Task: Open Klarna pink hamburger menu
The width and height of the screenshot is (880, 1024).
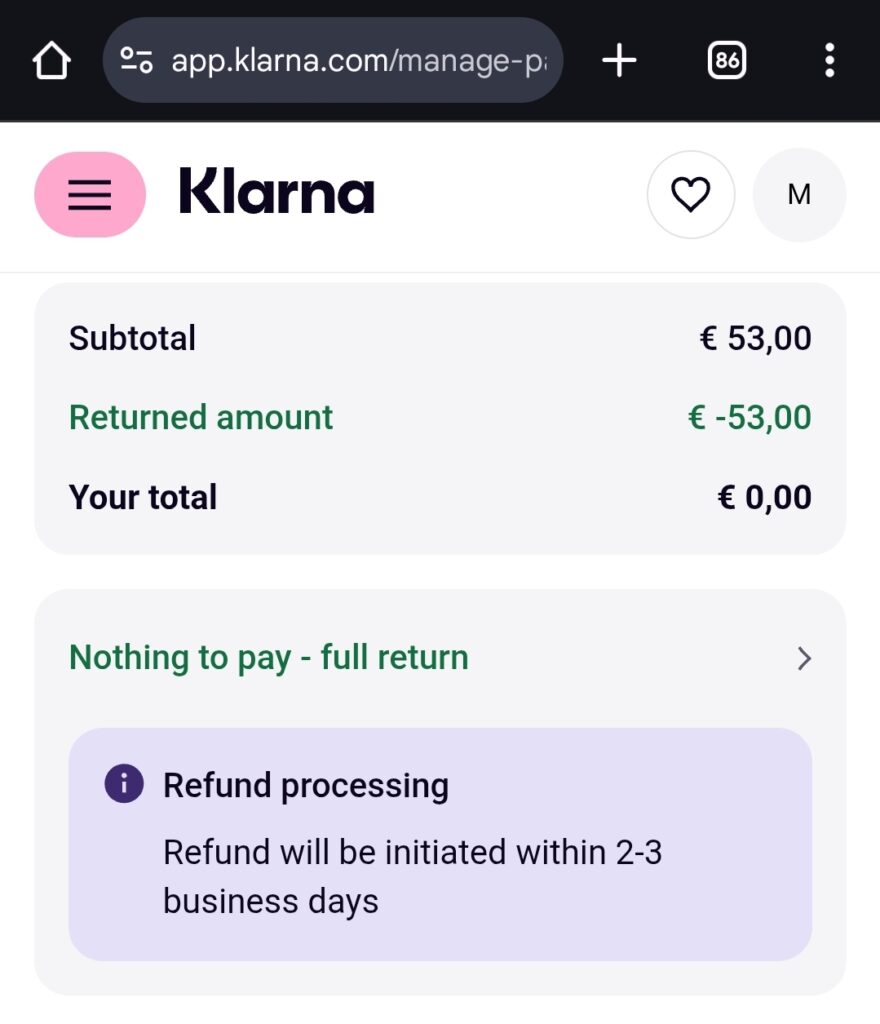Action: [90, 195]
